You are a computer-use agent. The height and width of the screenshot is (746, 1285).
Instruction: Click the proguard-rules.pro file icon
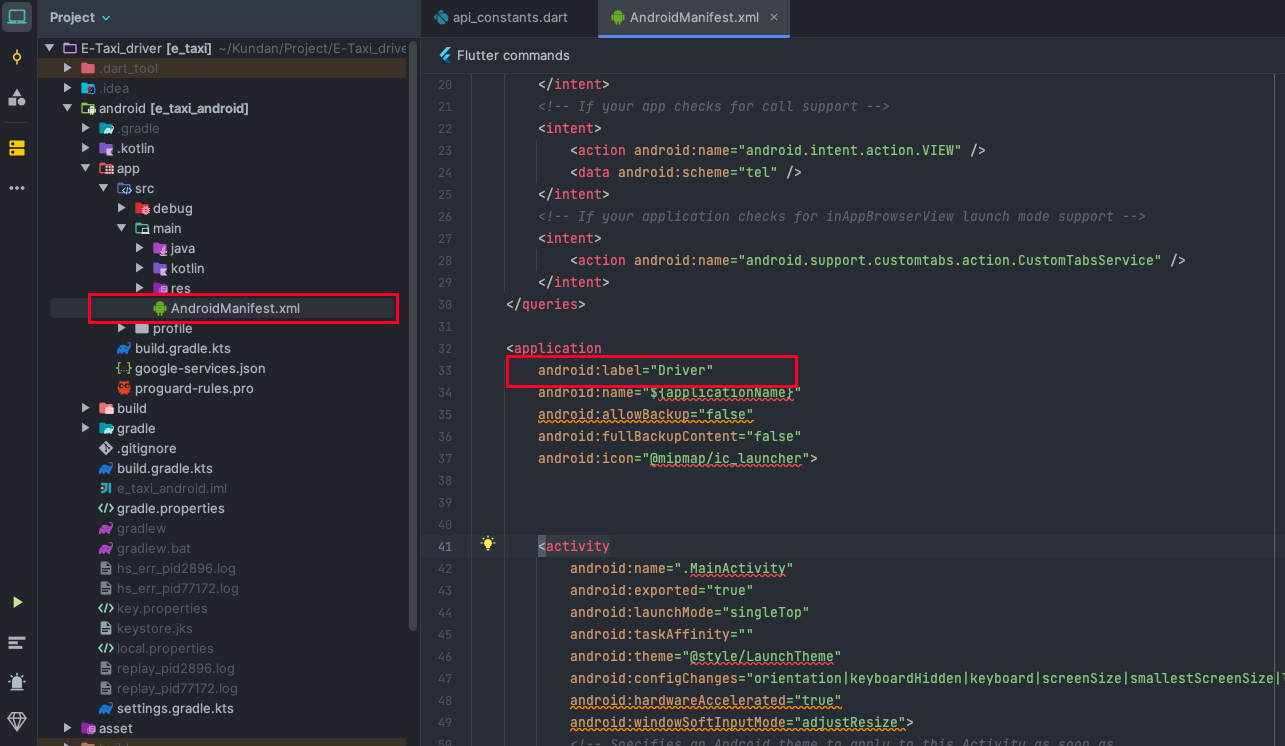(x=124, y=388)
